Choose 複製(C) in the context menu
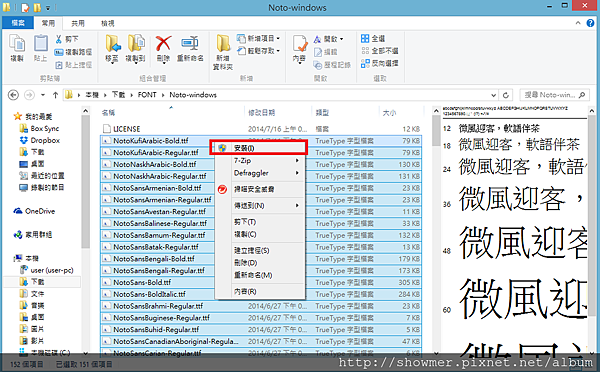 coord(260,234)
